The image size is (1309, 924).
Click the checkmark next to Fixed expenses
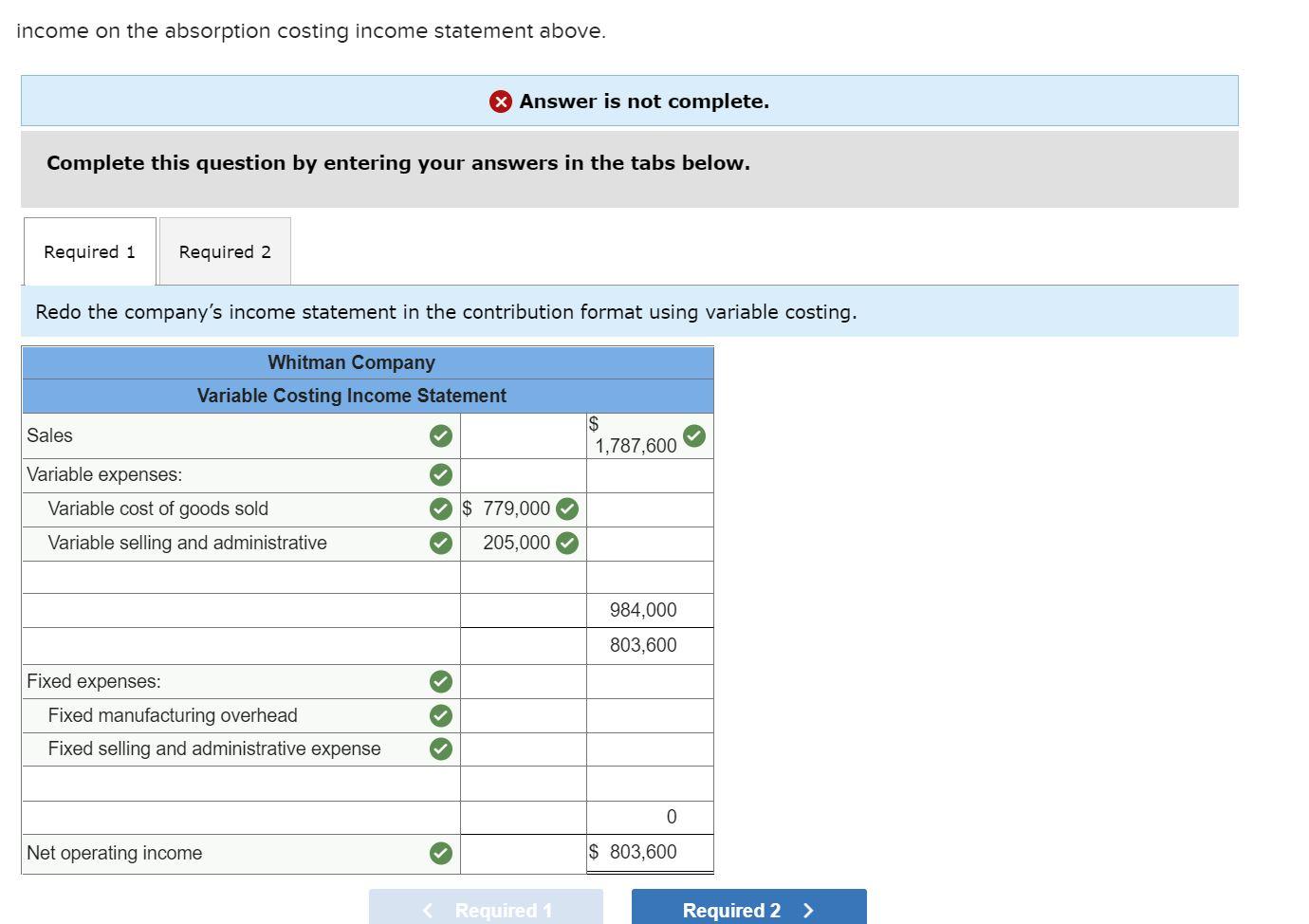coord(439,681)
